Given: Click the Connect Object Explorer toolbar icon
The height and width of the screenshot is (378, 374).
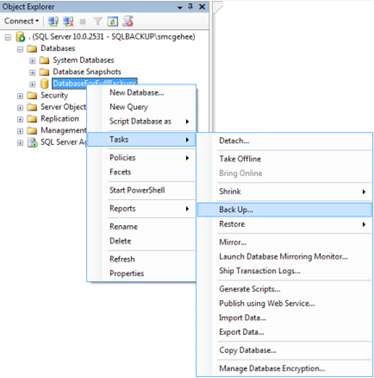Looking at the screenshot, I should (53, 21).
